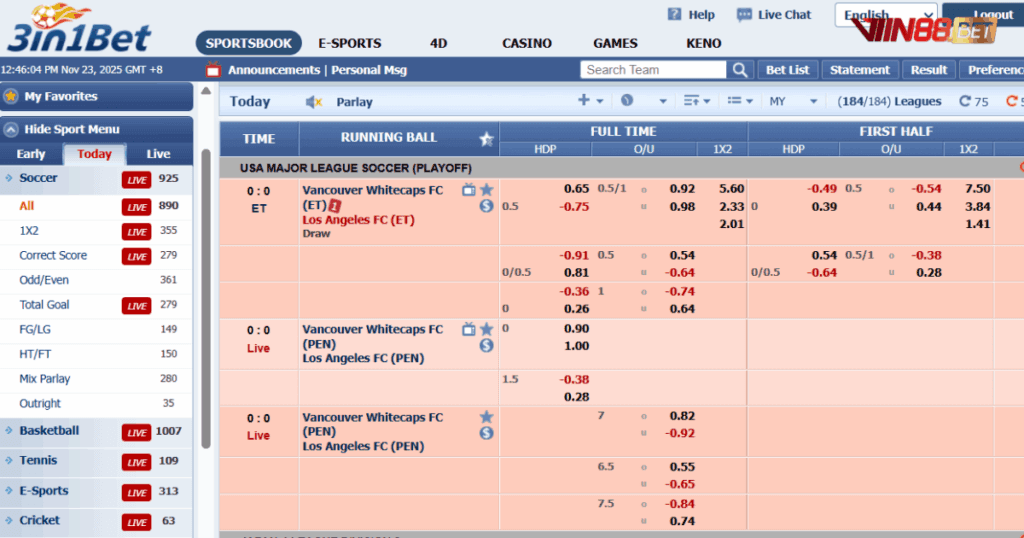
Task: Collapse the Hide Sport Menu section
Action: pyautogui.click(x=11, y=129)
